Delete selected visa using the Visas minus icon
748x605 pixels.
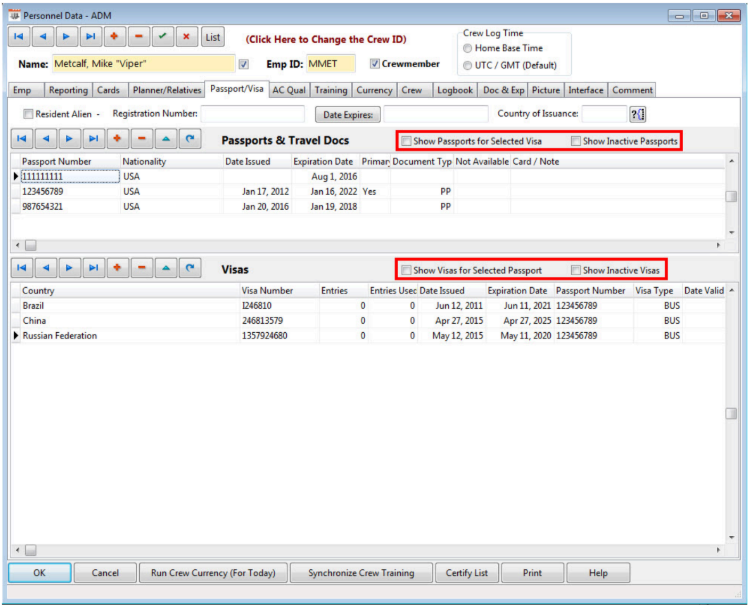140,268
